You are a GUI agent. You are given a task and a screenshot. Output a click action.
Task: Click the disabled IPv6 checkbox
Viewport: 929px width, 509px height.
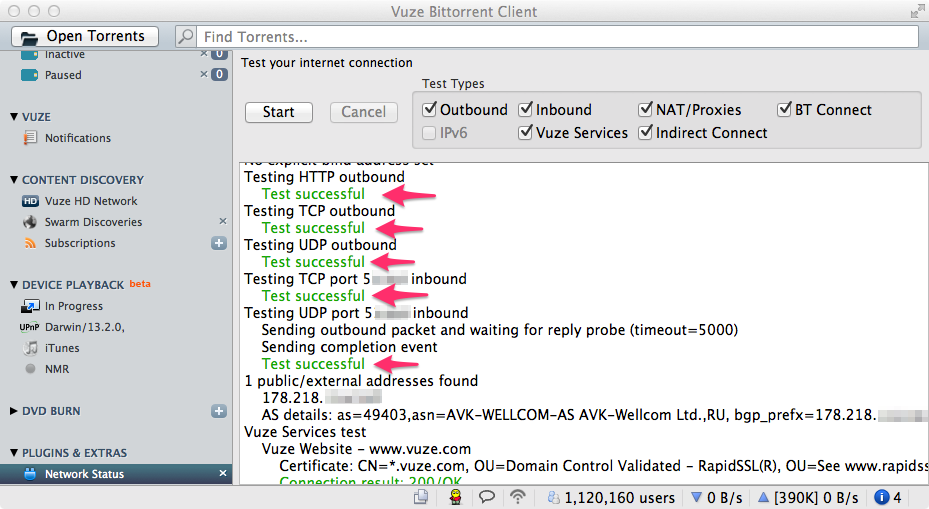tap(430, 133)
